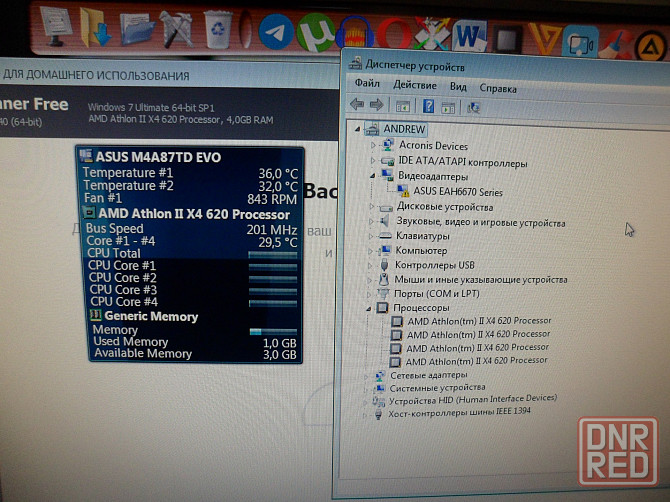Expand the Компьютер node arrow
670x502 pixels.
370,251
